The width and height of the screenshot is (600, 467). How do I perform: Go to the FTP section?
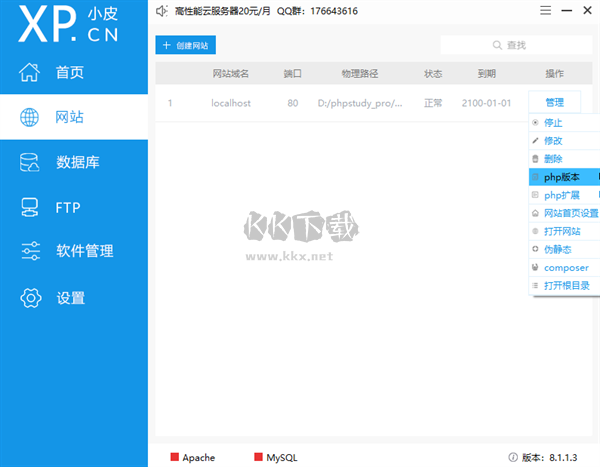66,207
